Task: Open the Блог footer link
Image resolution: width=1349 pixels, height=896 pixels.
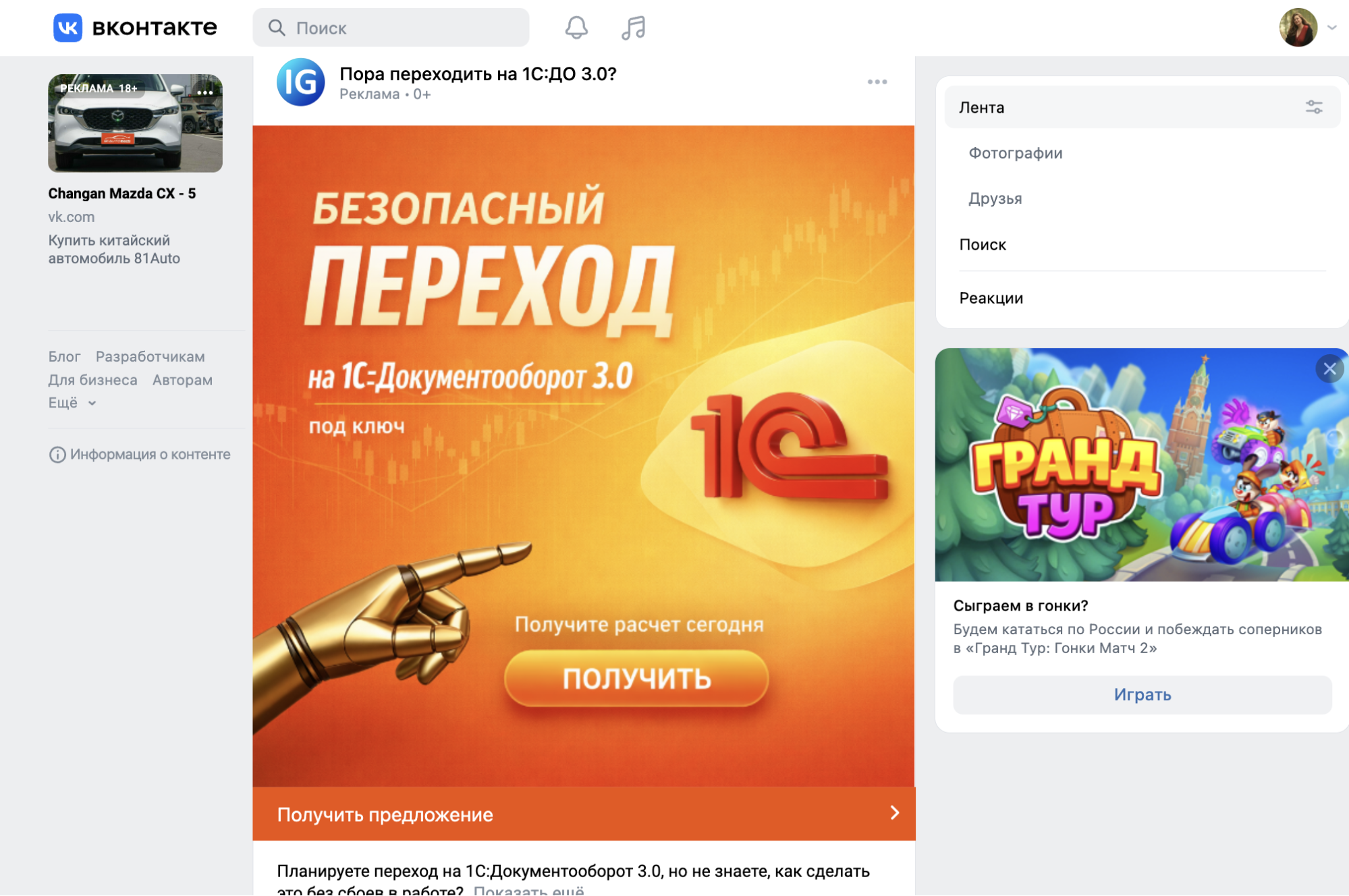Action: coord(64,356)
